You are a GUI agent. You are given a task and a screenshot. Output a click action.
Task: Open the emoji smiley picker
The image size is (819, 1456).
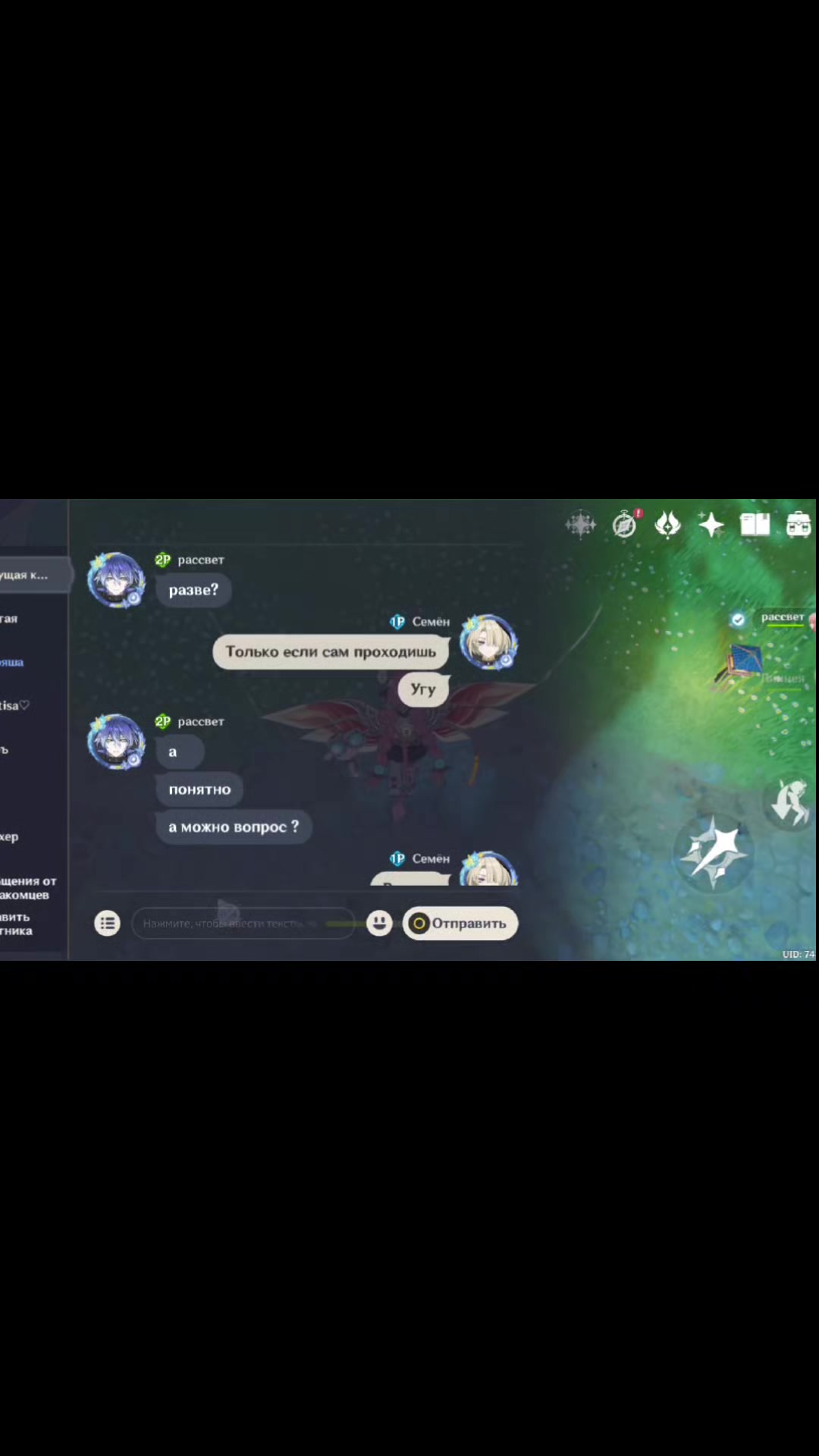point(379,923)
